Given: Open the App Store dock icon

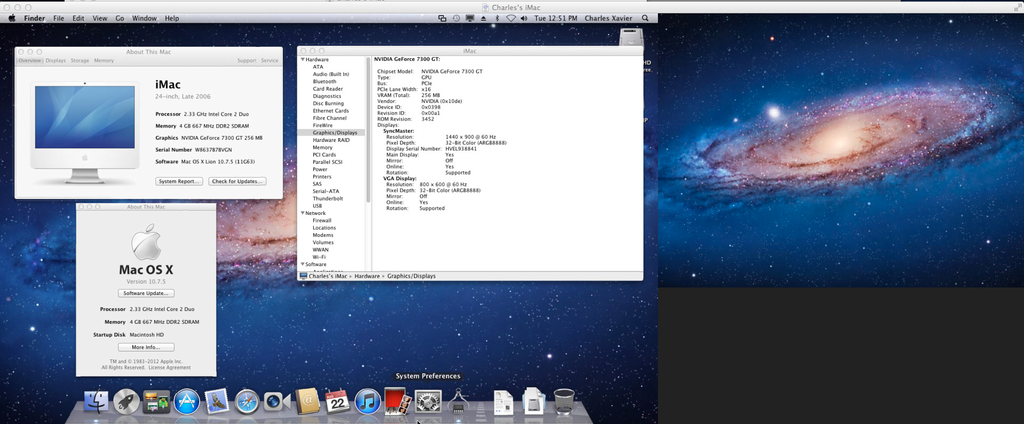Looking at the screenshot, I should click(186, 401).
